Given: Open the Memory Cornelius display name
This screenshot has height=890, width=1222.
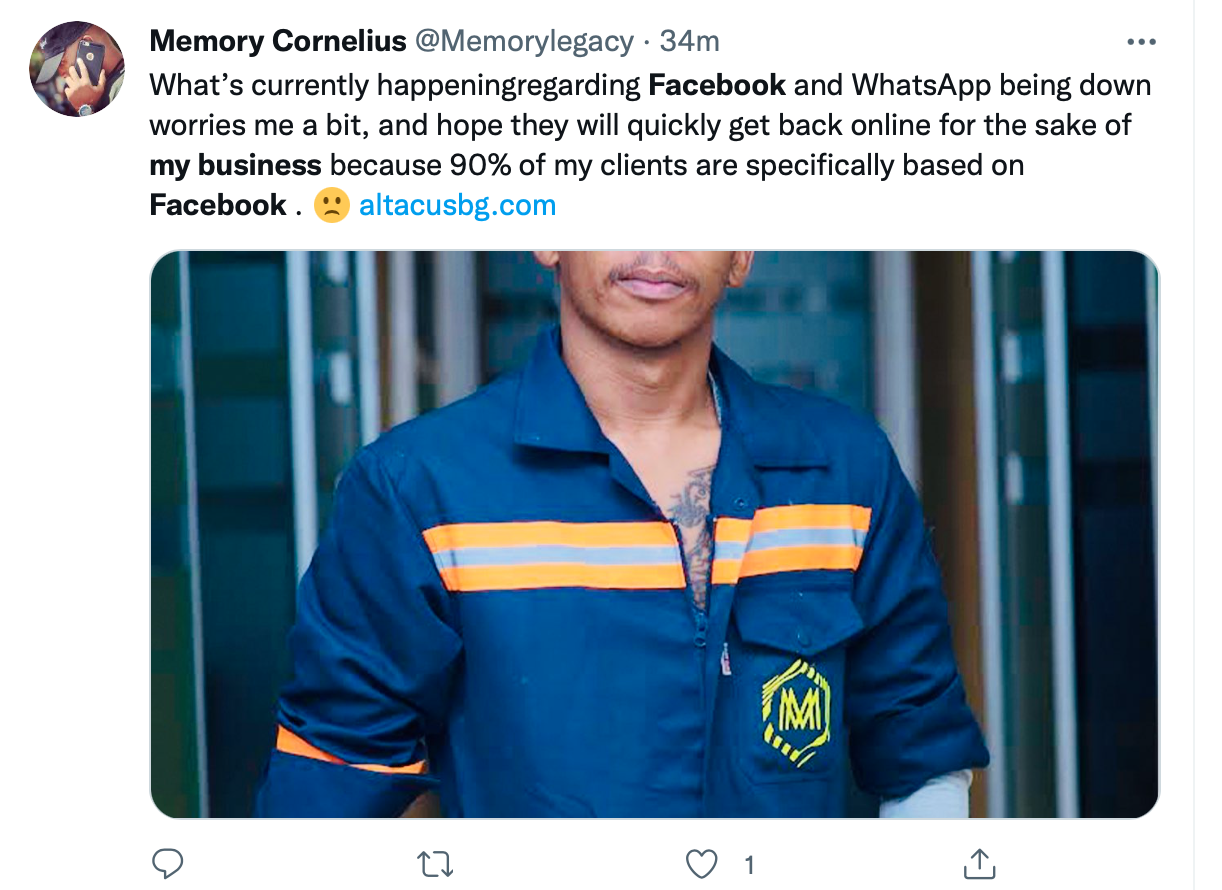Looking at the screenshot, I should click(278, 42).
